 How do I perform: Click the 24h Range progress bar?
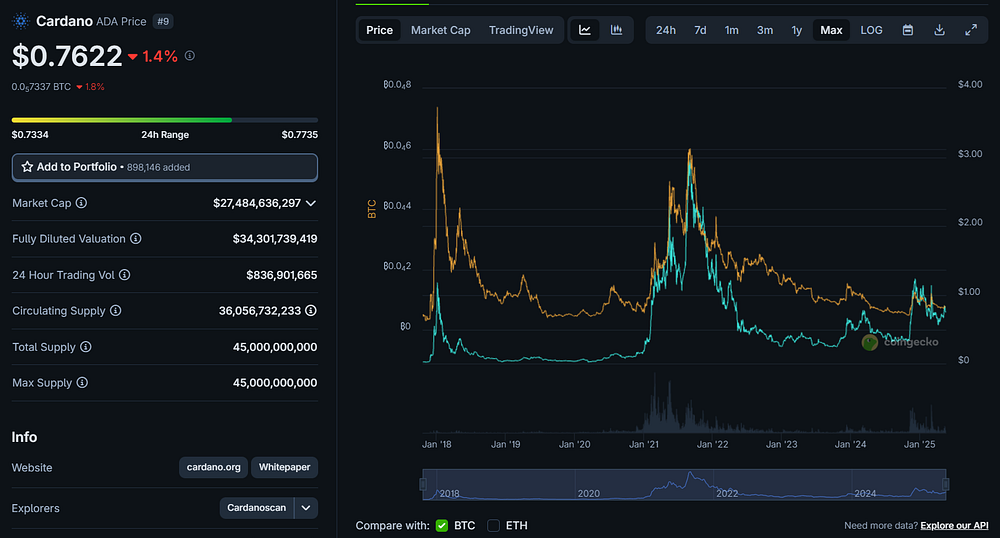click(165, 120)
